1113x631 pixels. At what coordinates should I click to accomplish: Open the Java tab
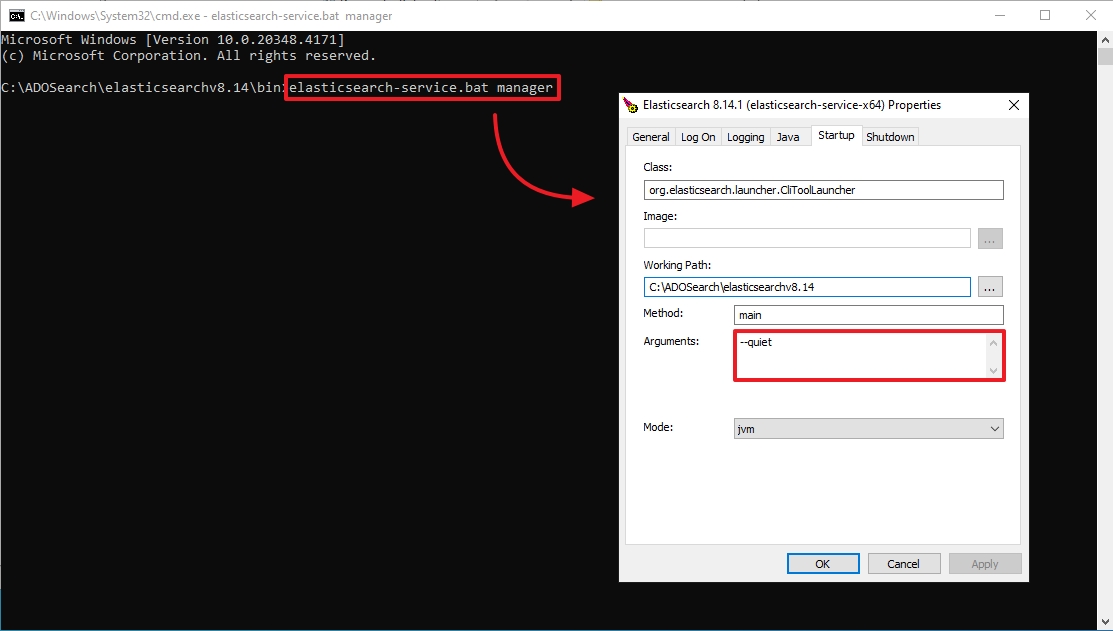[788, 137]
